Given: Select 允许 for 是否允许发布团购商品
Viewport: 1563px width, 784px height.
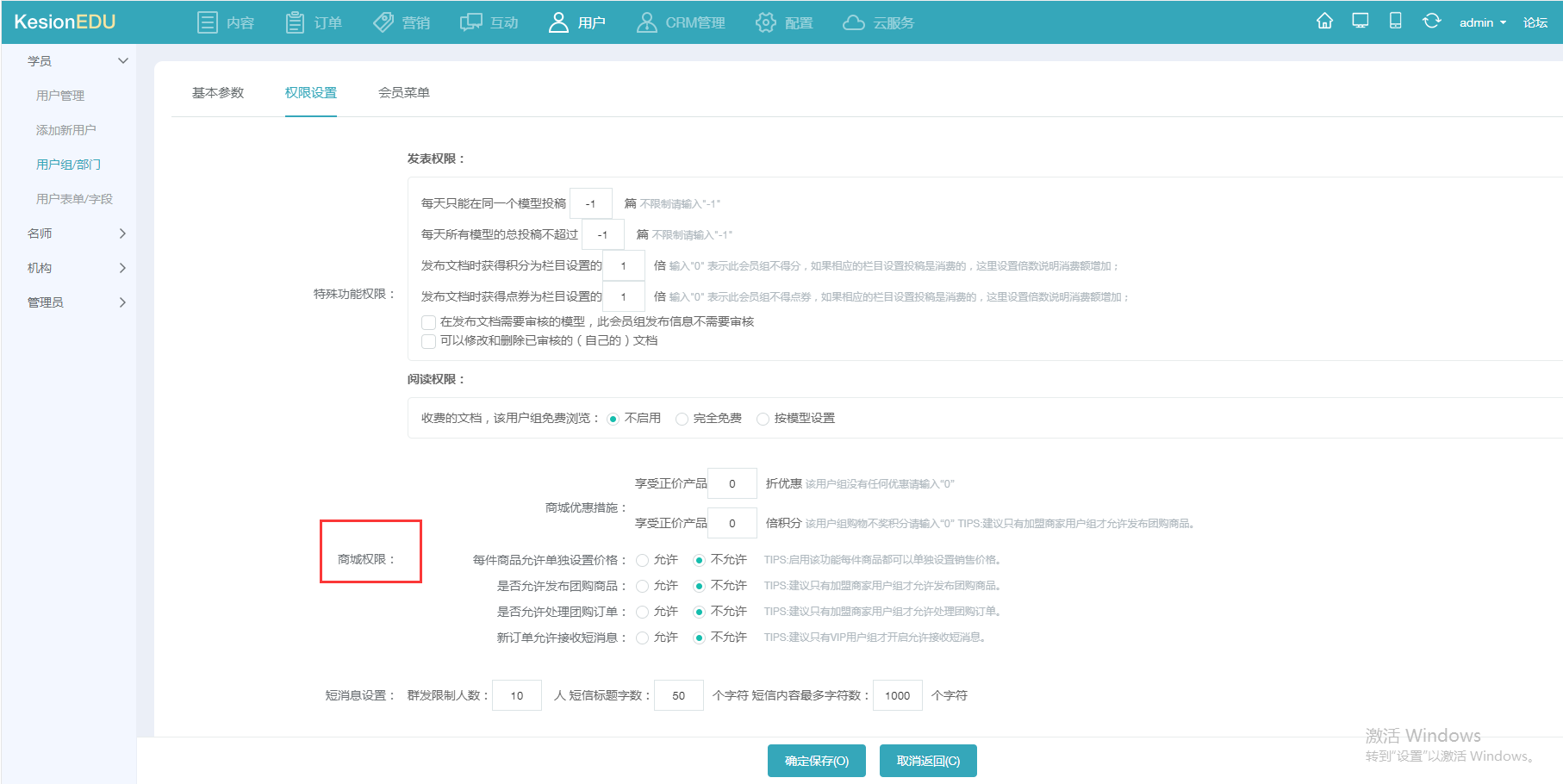Looking at the screenshot, I should click(x=642, y=587).
